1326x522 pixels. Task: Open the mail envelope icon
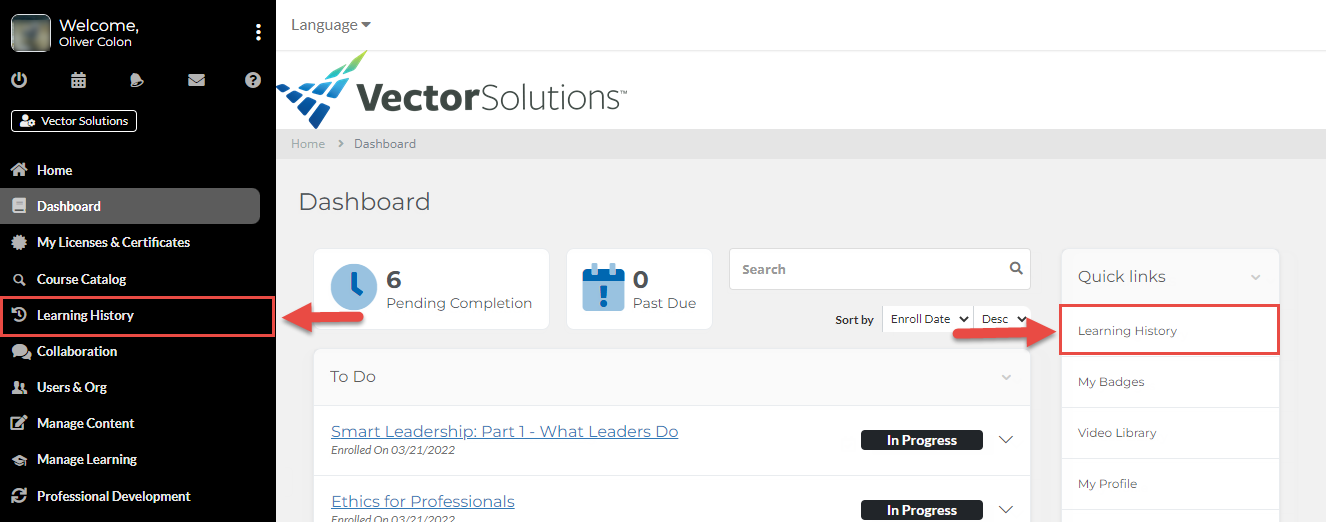point(196,80)
